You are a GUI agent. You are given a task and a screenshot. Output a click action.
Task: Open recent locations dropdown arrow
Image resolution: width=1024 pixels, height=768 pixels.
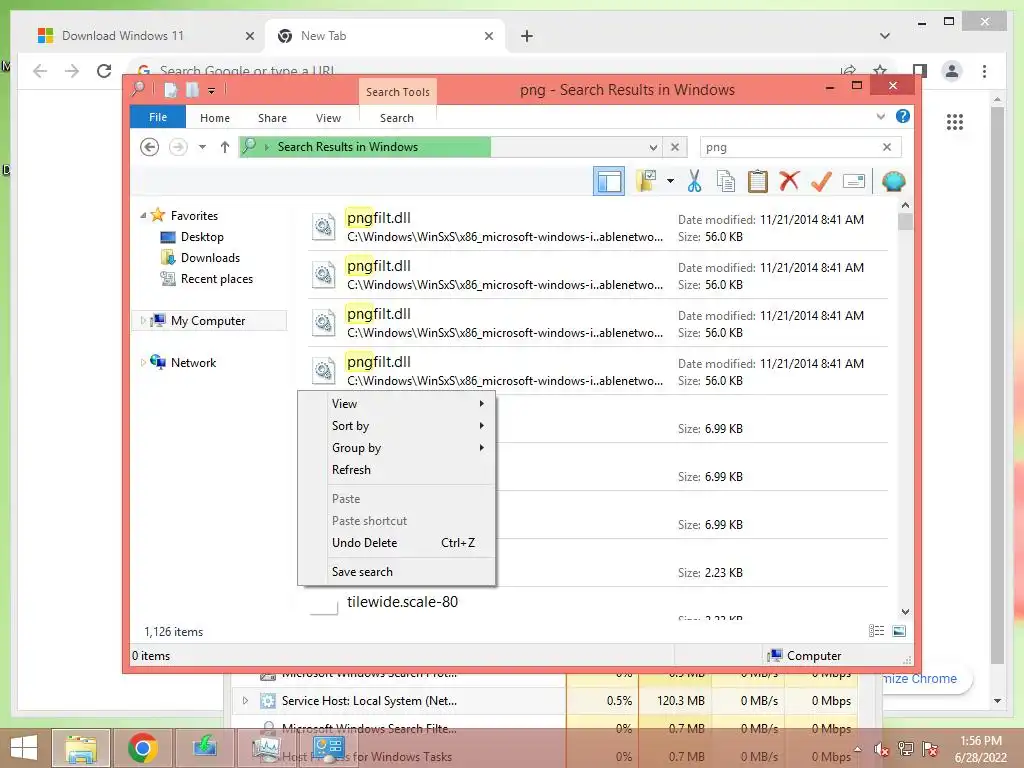pyautogui.click(x=202, y=147)
